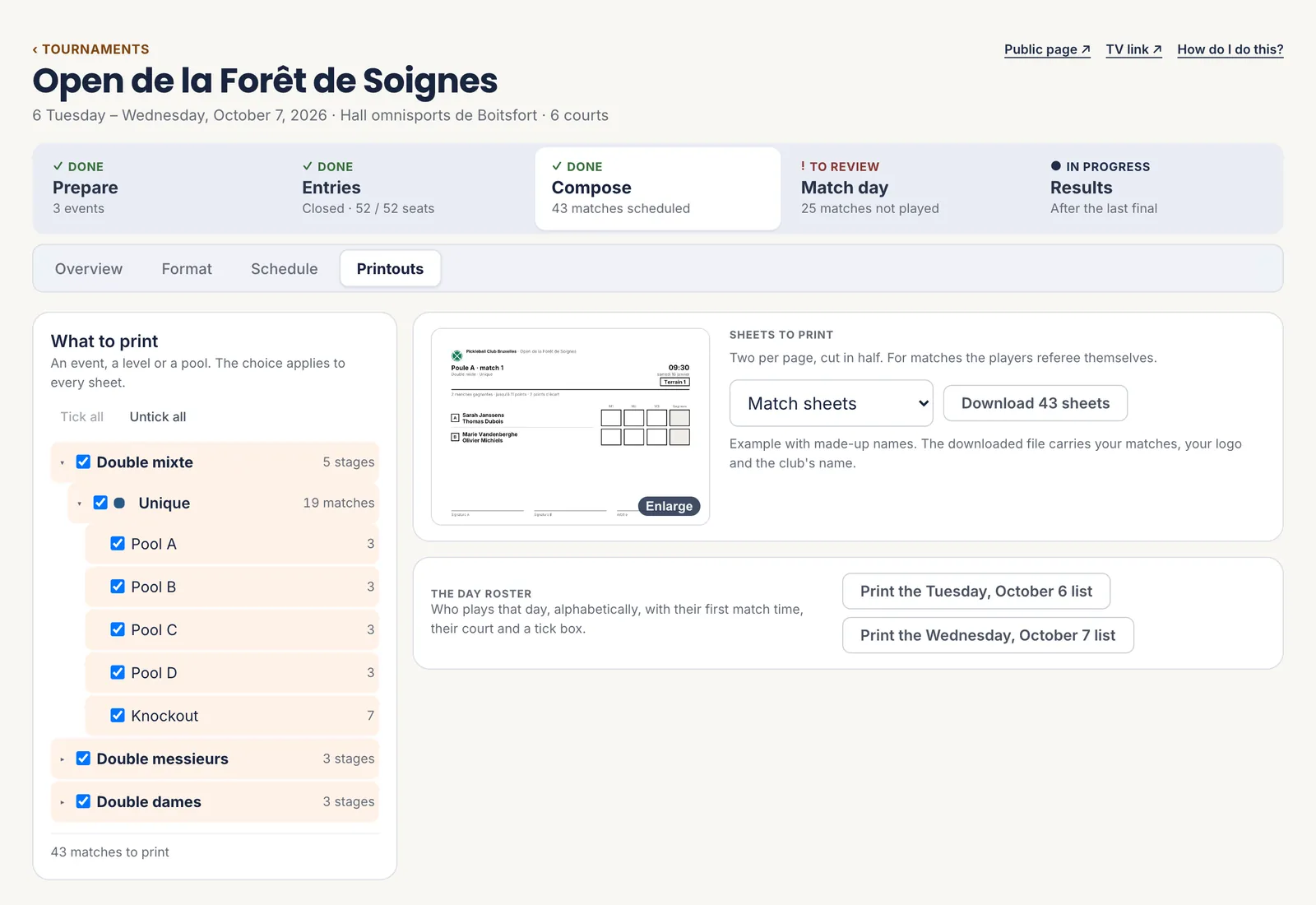Untick the Pool C checkbox
1316x905 pixels.
click(118, 629)
